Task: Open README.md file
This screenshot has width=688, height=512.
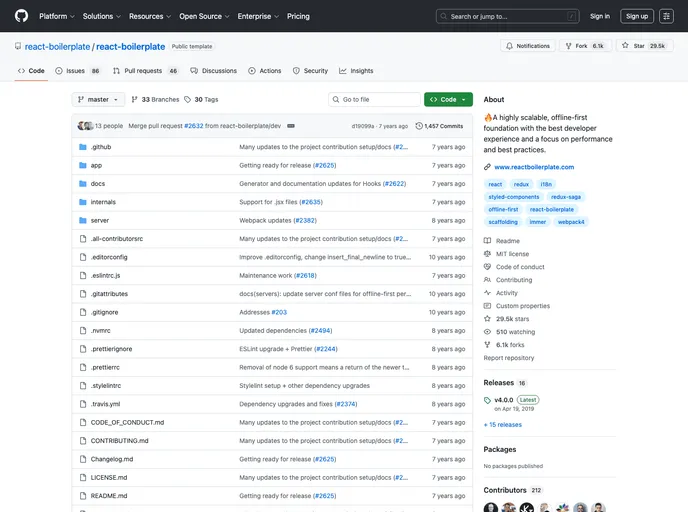Action: pyautogui.click(x=109, y=496)
